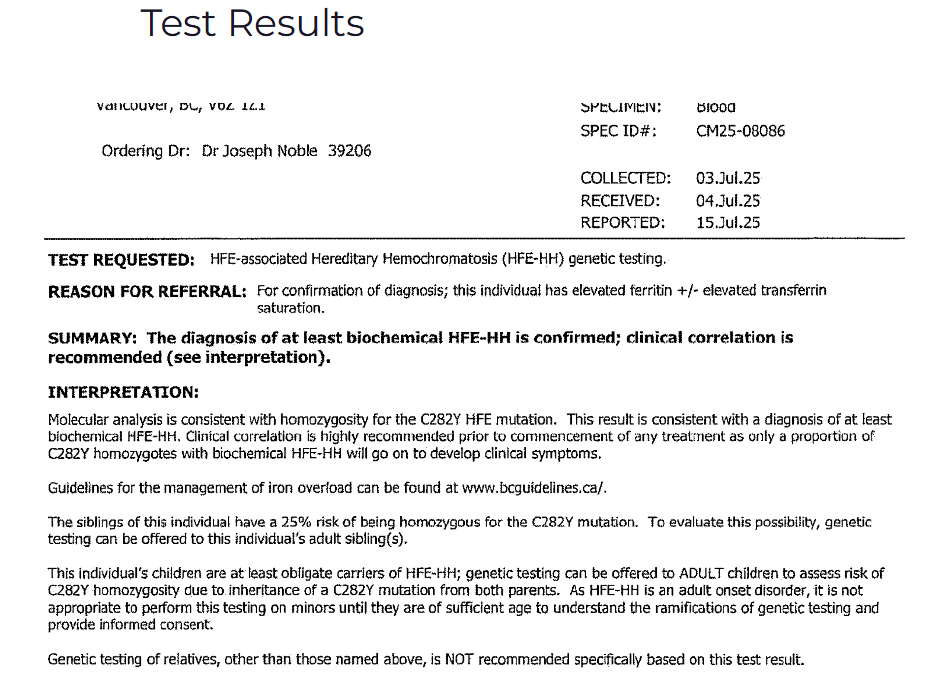Click the collected date 03.Jul.25
This screenshot has height=680, width=933.
point(728,178)
